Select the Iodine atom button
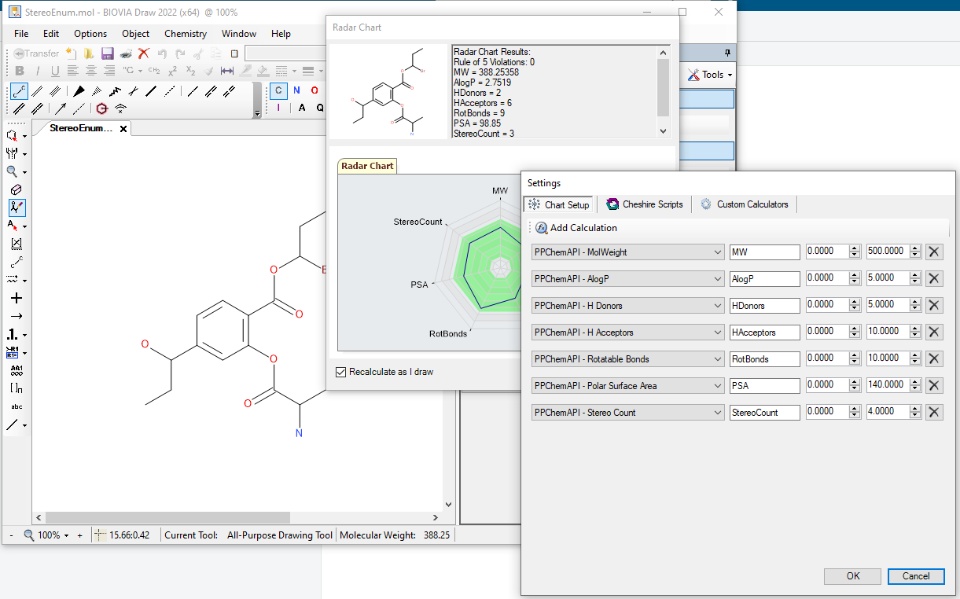The height and width of the screenshot is (599, 960). (279, 108)
